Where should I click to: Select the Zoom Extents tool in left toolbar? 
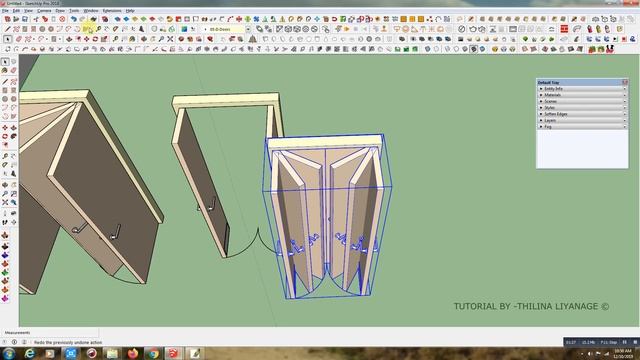pyautogui.click(x=5, y=202)
